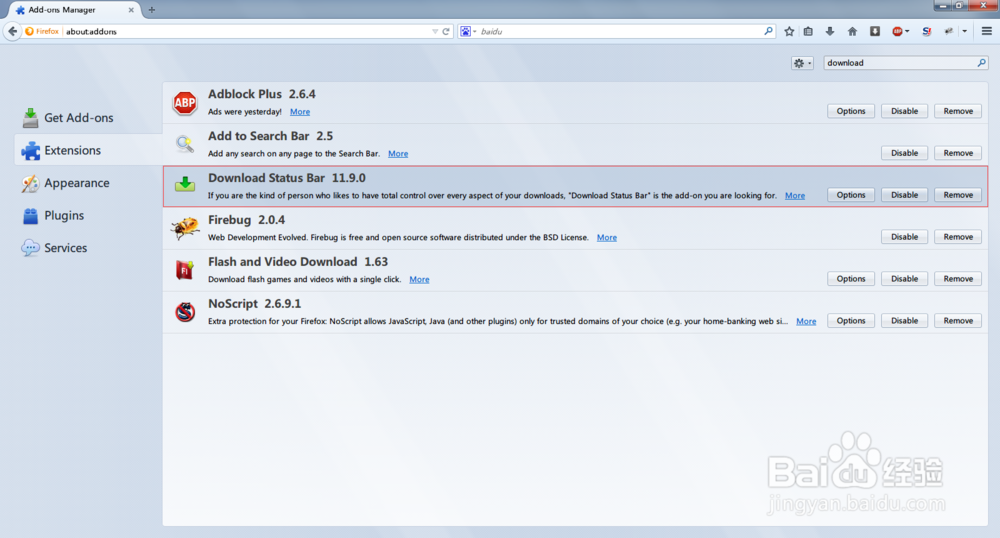1000x538 pixels.
Task: Disable NoScript extension
Action: pyautogui.click(x=904, y=321)
